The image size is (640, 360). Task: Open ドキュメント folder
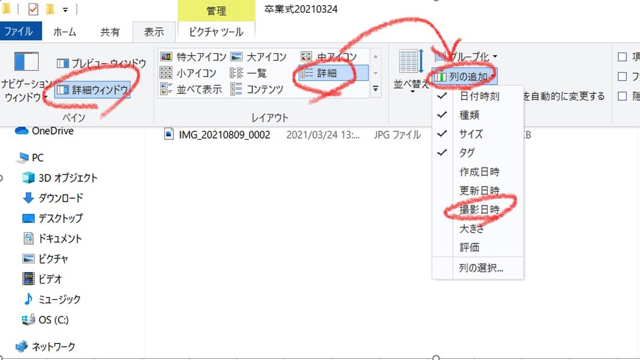coord(52,239)
